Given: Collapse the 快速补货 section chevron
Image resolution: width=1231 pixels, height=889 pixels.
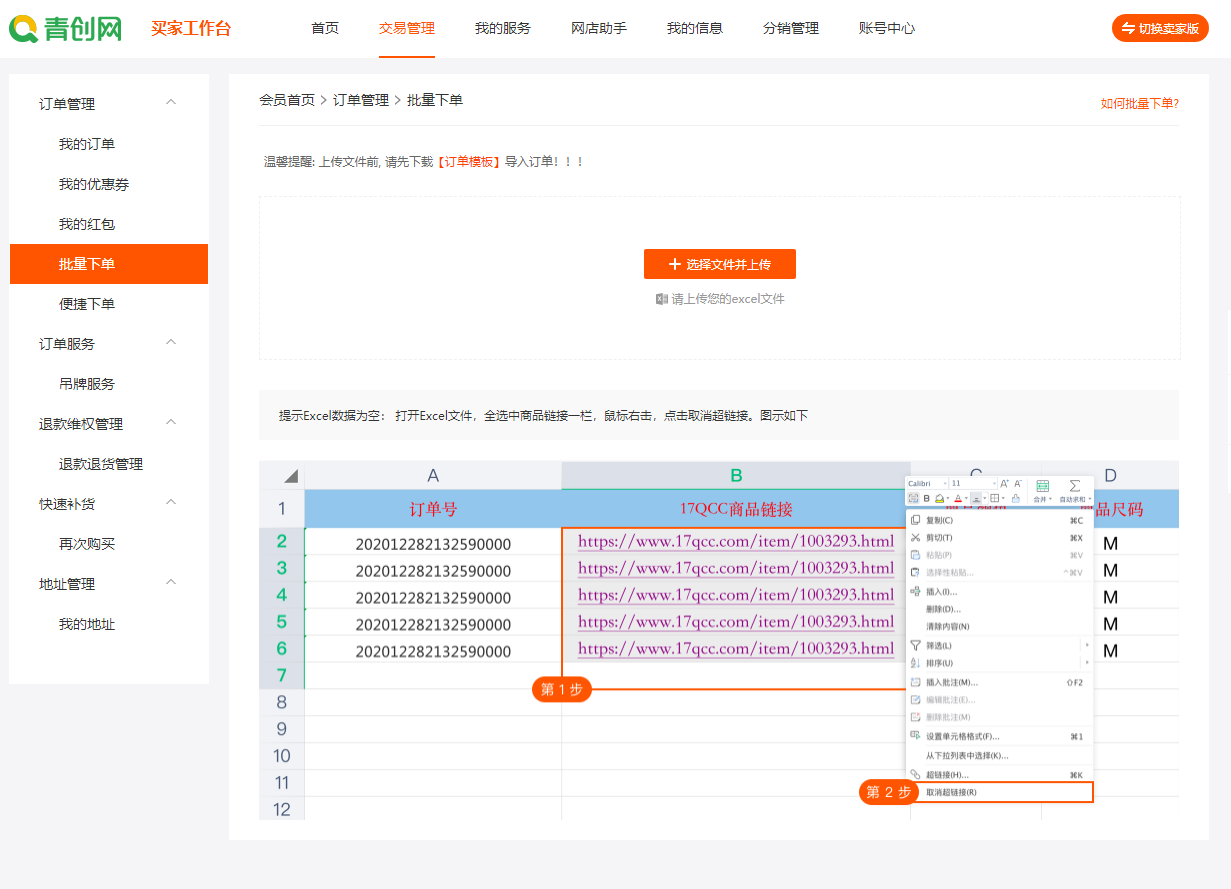Looking at the screenshot, I should coord(171,503).
